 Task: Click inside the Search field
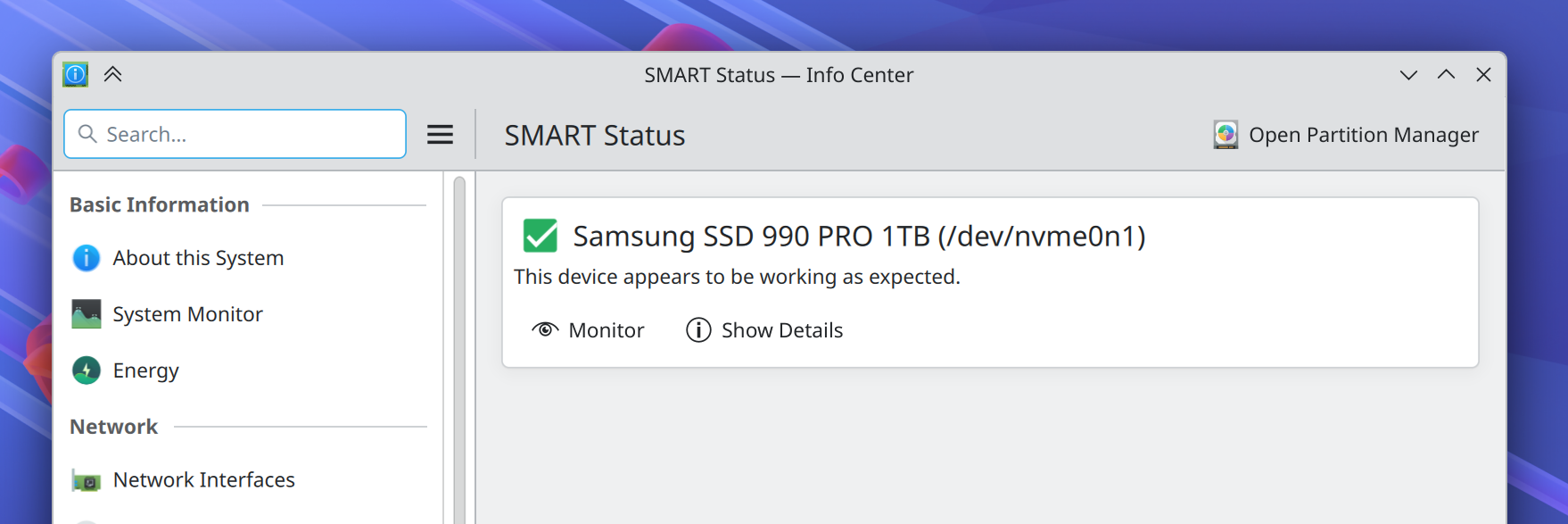pyautogui.click(x=232, y=134)
